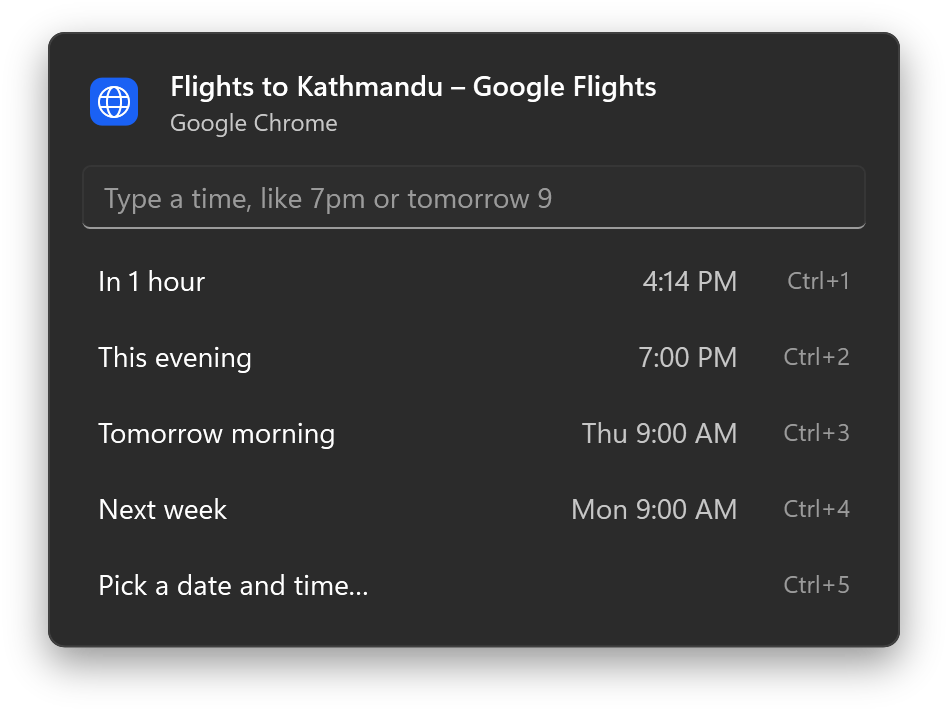
Task: Click the 7:00 PM time label
Action: tap(687, 357)
